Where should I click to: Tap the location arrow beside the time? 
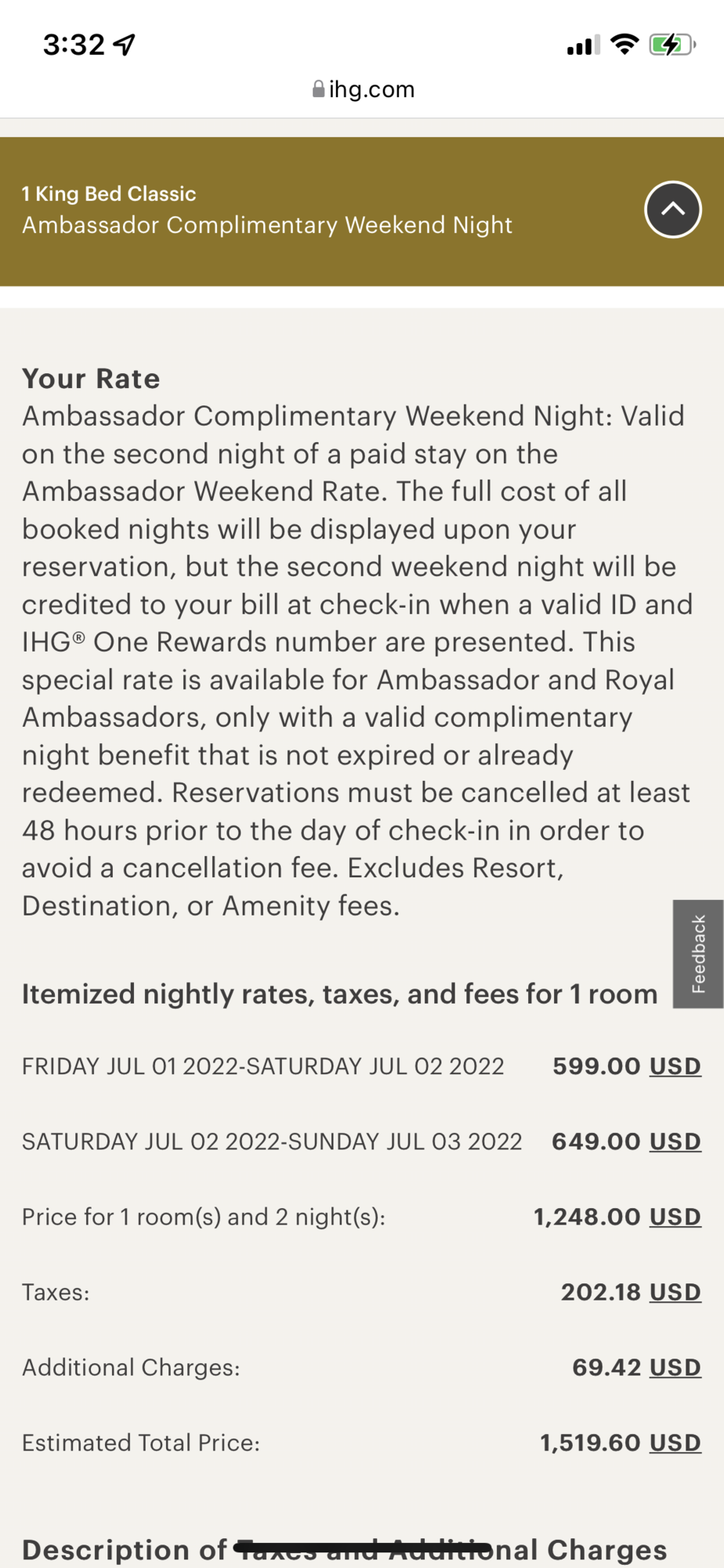coord(125,45)
